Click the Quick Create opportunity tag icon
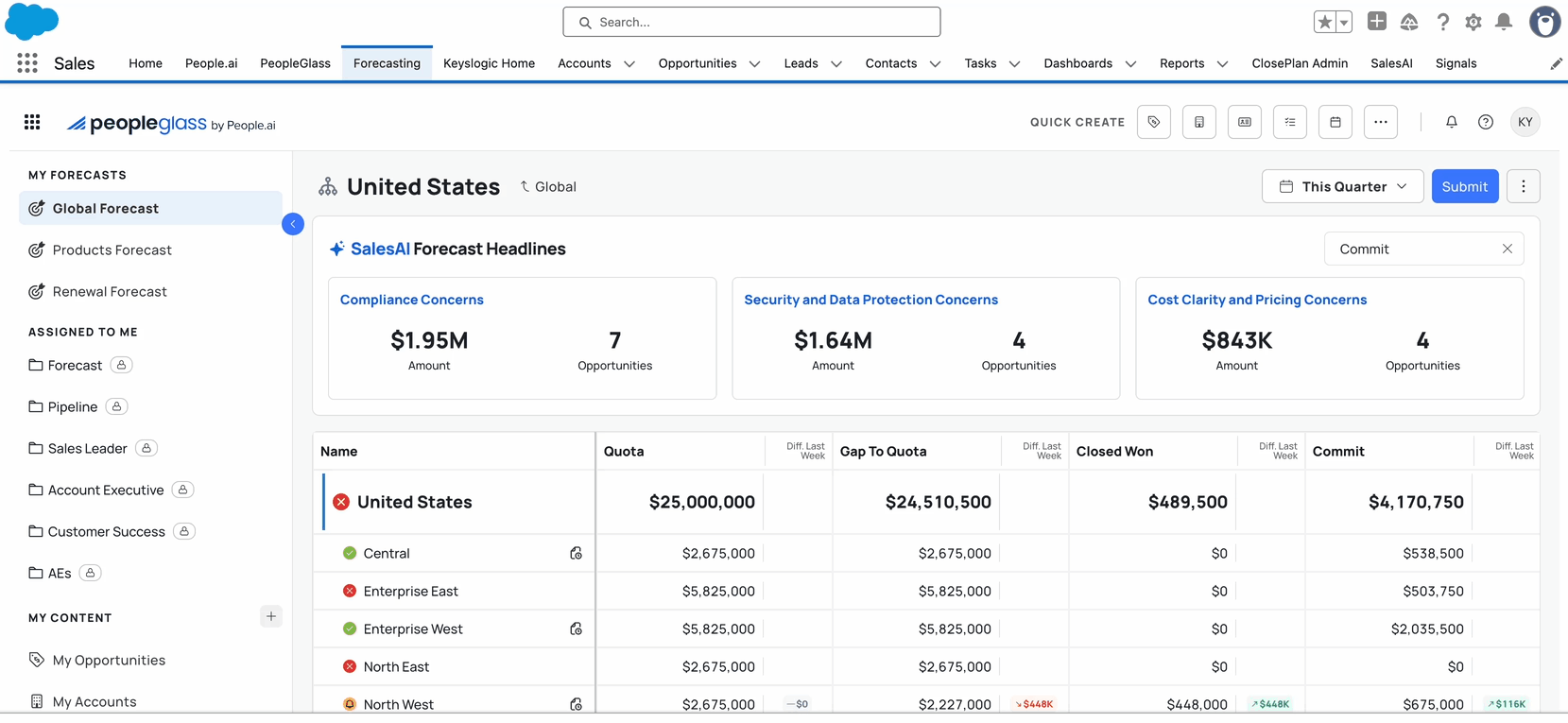Viewport: 1568px width, 723px height. coord(1154,122)
